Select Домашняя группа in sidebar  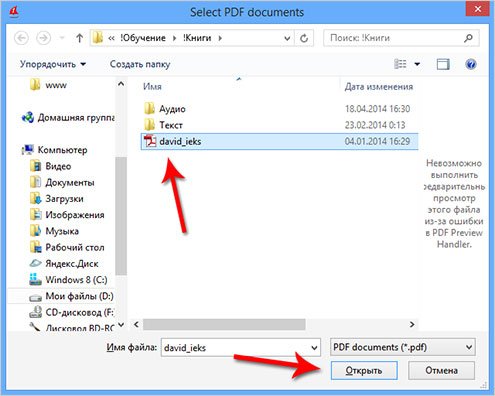(x=76, y=117)
